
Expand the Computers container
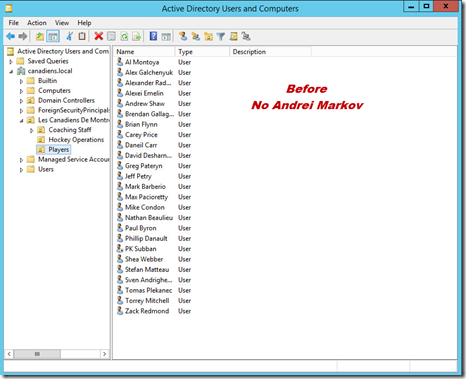coord(21,91)
